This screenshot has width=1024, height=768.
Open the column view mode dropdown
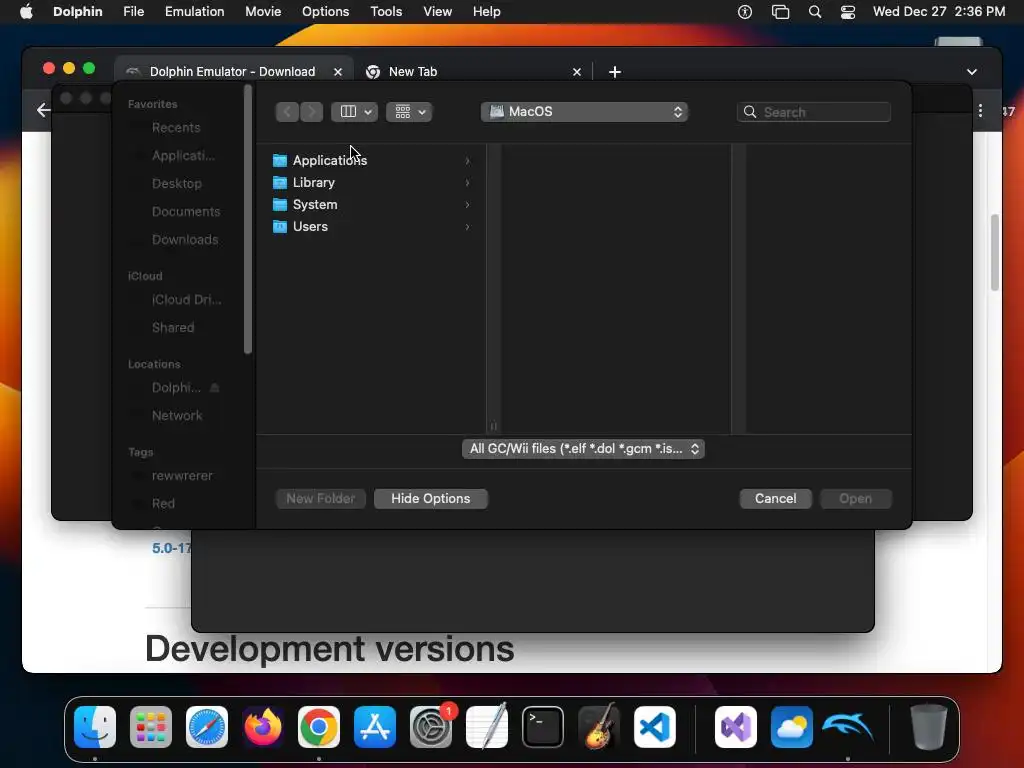click(354, 112)
